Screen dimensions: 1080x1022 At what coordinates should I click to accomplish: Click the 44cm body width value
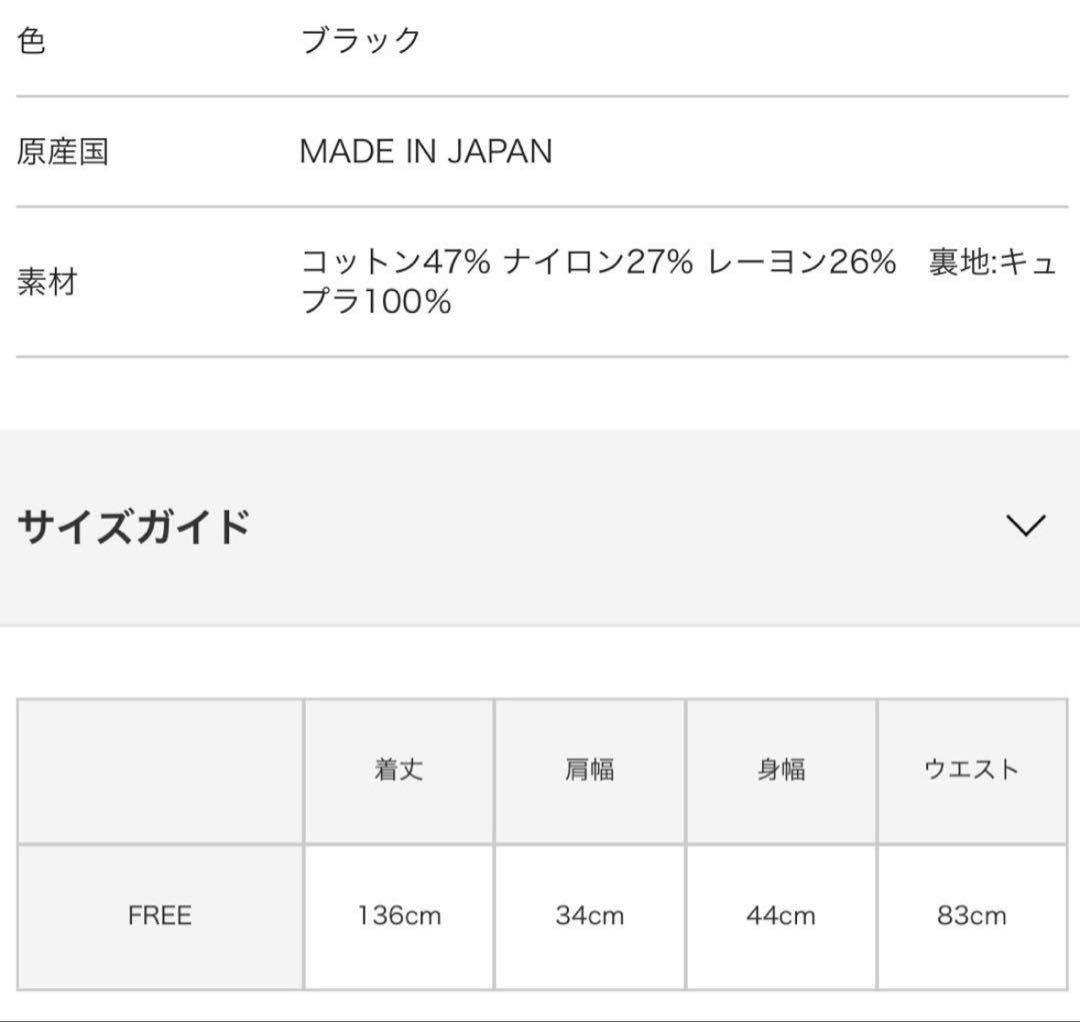[781, 916]
